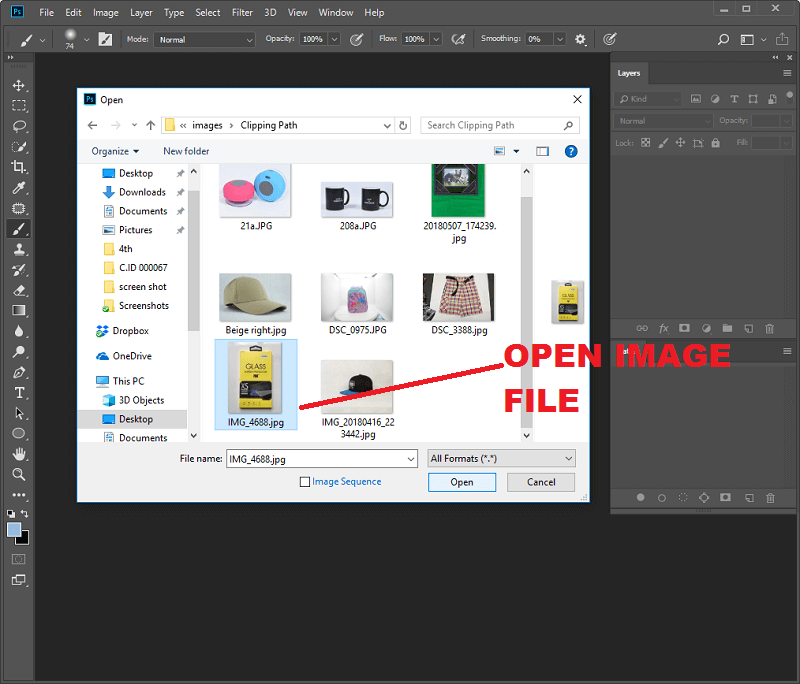Select the Eyedropper tool

pyautogui.click(x=18, y=188)
